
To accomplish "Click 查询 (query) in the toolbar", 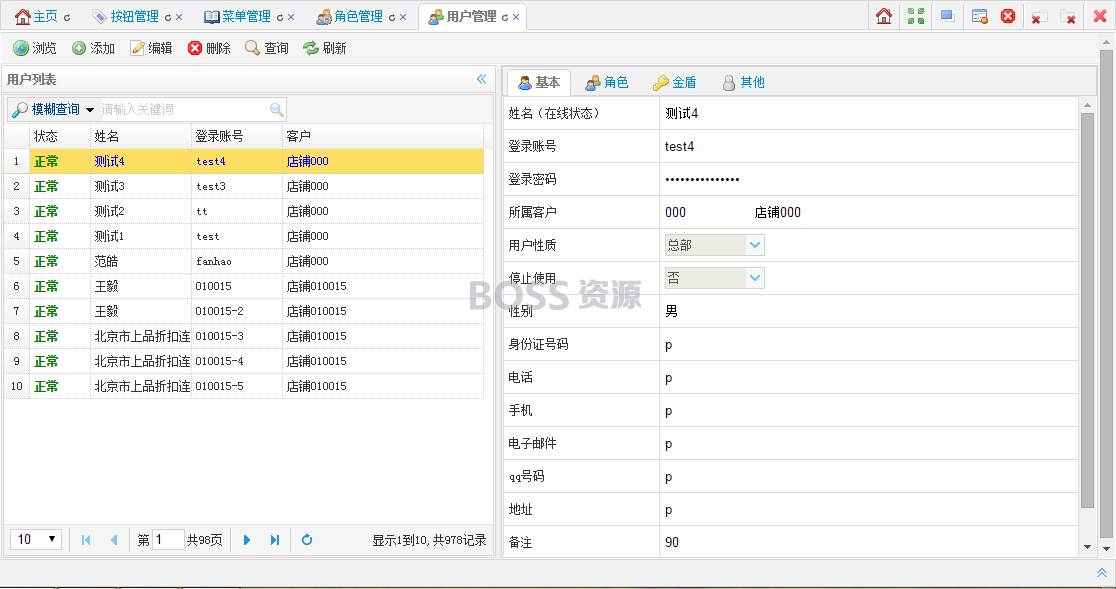I will [267, 48].
